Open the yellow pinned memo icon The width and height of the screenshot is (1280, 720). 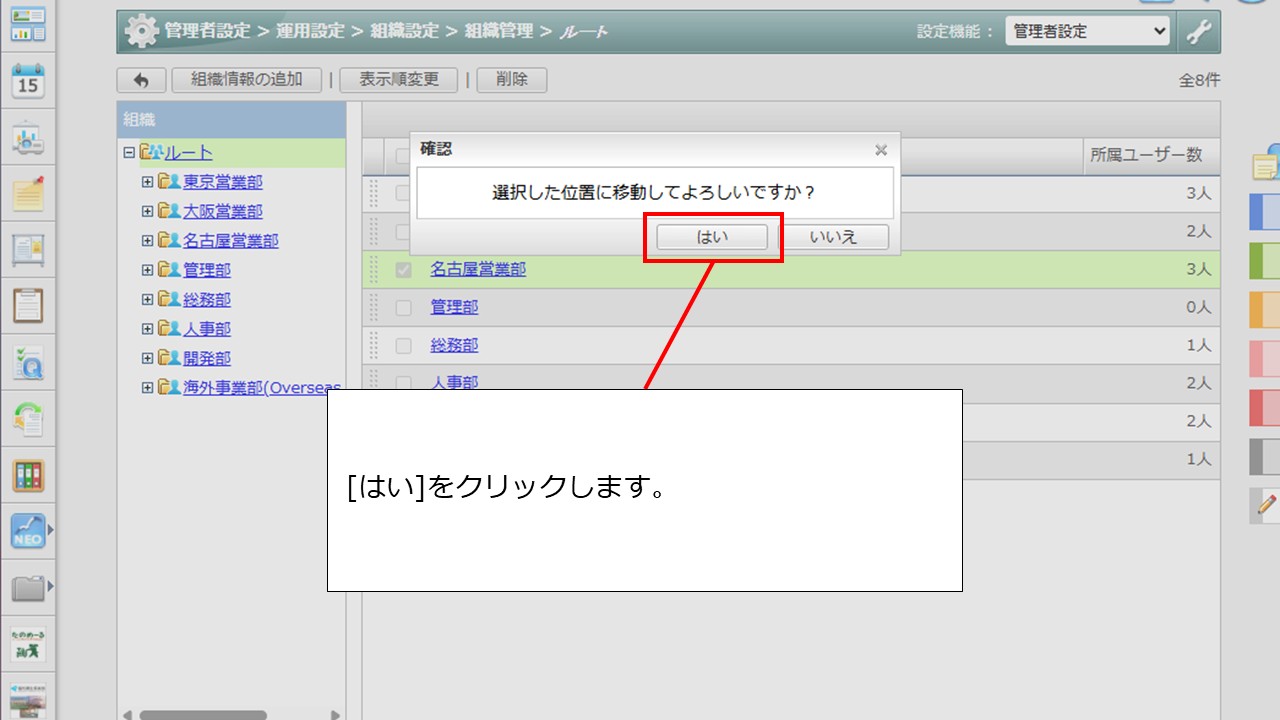click(x=28, y=193)
